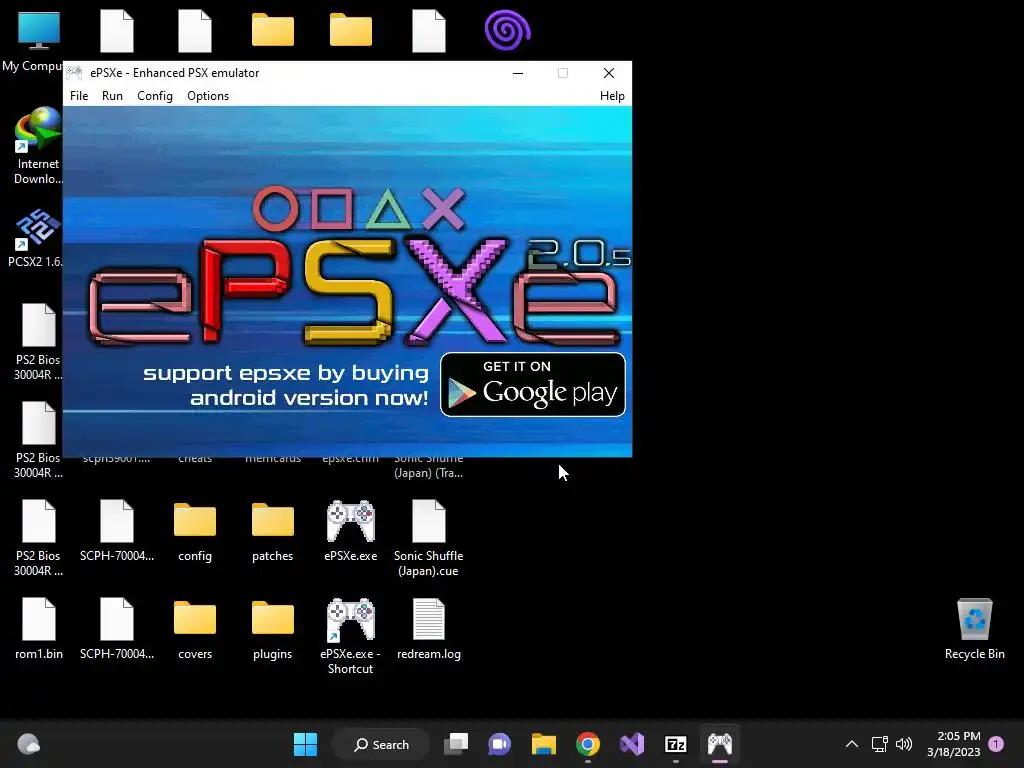Click the taskbar Search box

click(381, 744)
